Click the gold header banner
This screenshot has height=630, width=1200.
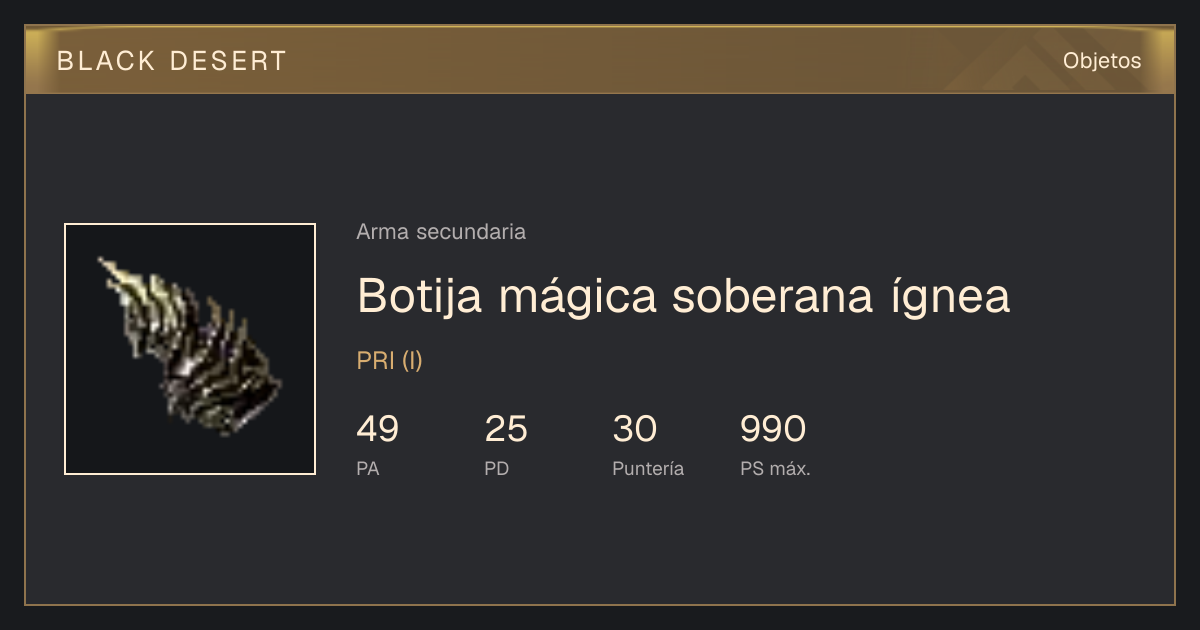point(600,60)
